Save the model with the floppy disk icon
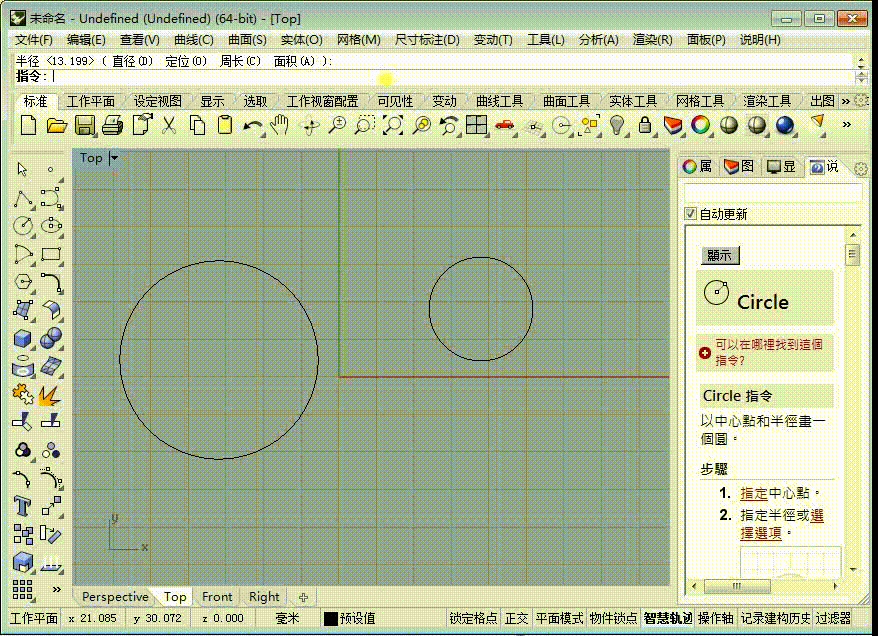This screenshot has width=878, height=636. click(85, 125)
